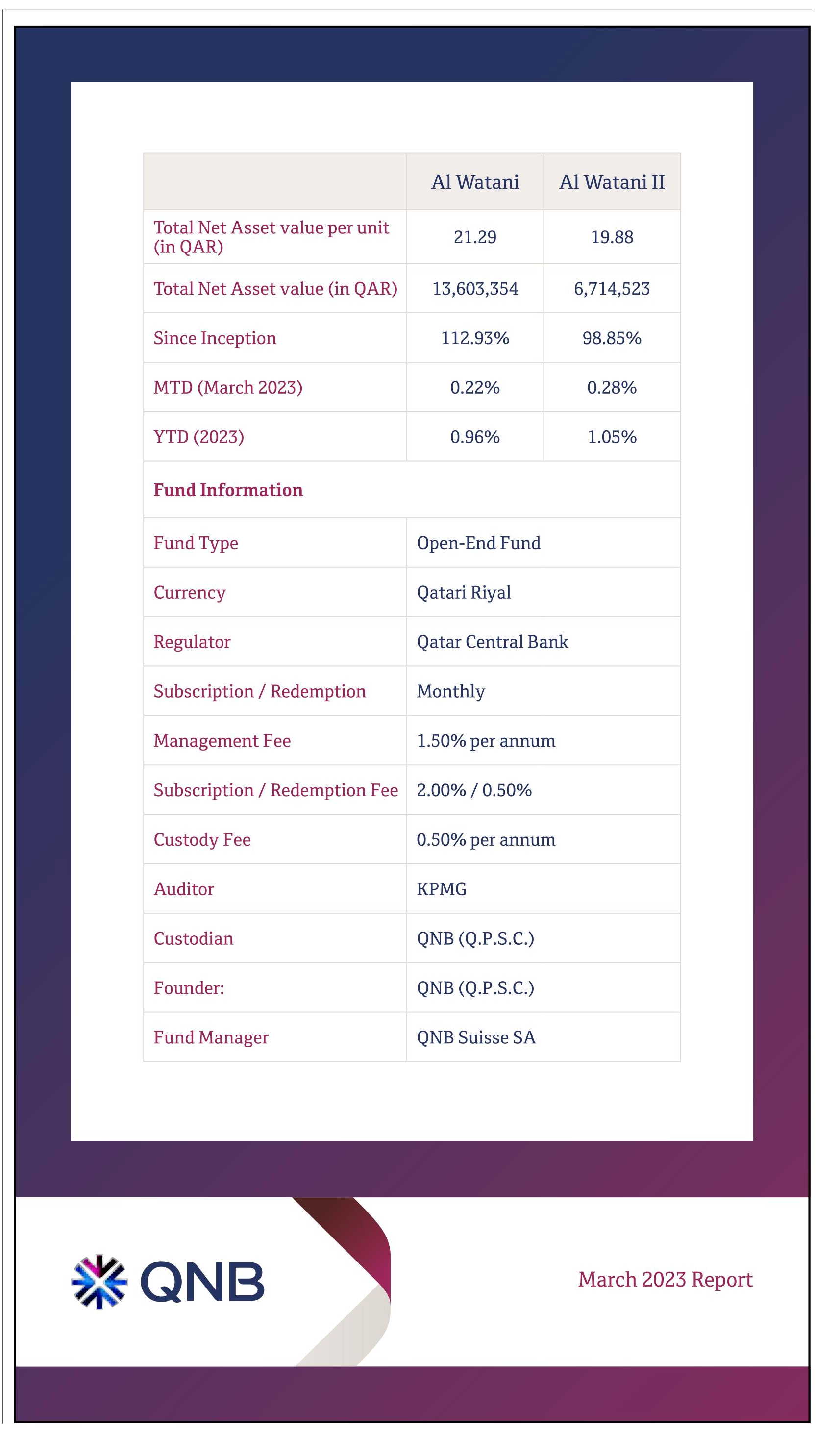Image resolution: width=840 pixels, height=1439 pixels.
Task: Select the YTD (2023) row label
Action: pyautogui.click(x=199, y=437)
